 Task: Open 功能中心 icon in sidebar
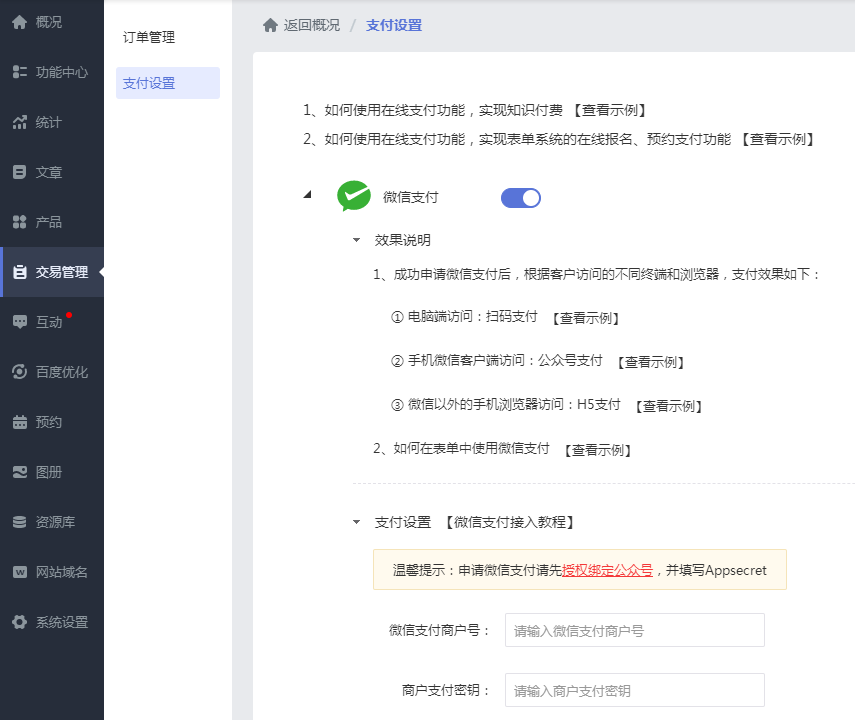[20, 72]
